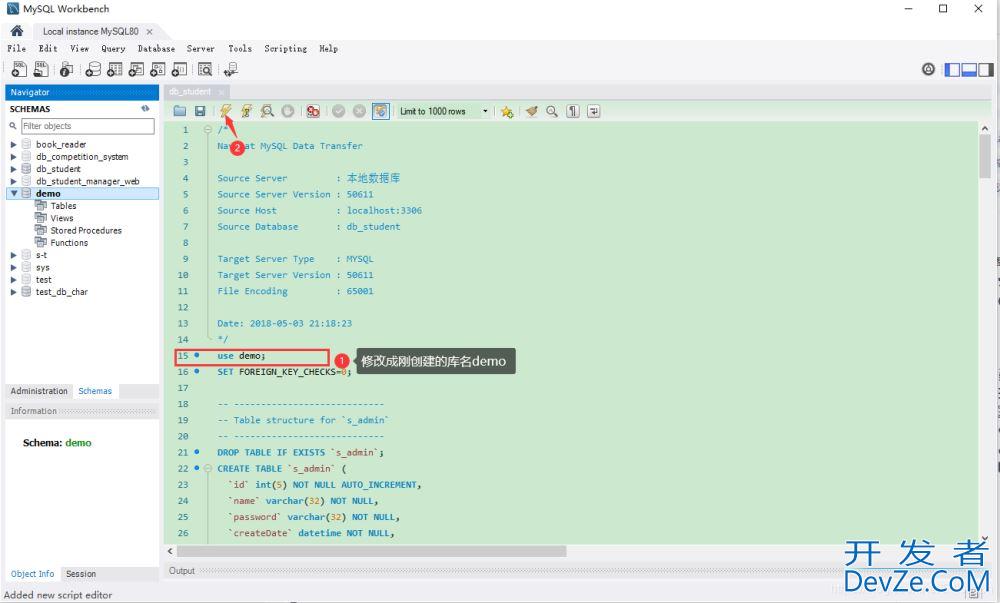Open Workbench preferences gear icon

coord(929,69)
